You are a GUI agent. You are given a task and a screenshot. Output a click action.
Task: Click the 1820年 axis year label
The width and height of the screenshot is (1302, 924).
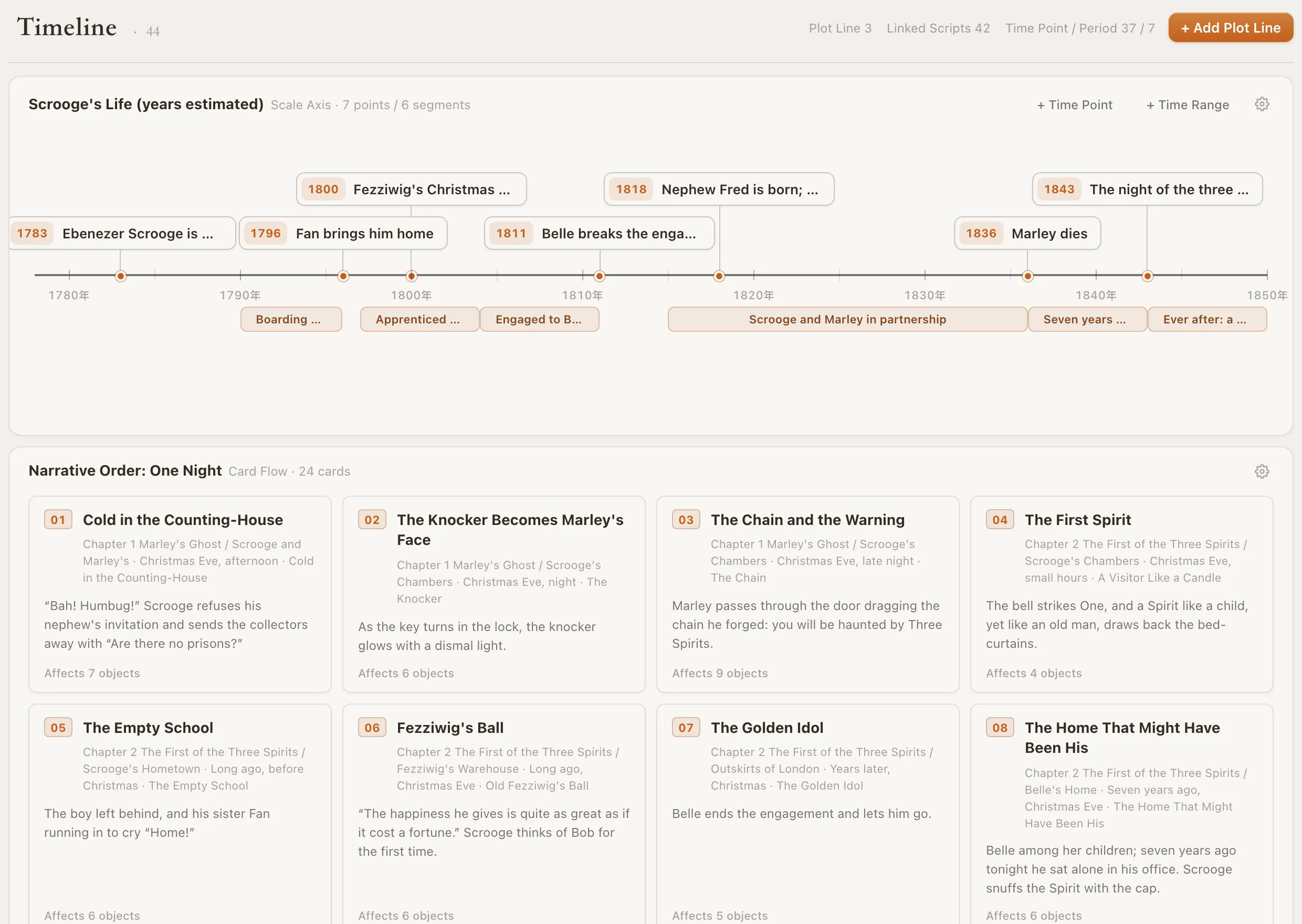point(753,295)
